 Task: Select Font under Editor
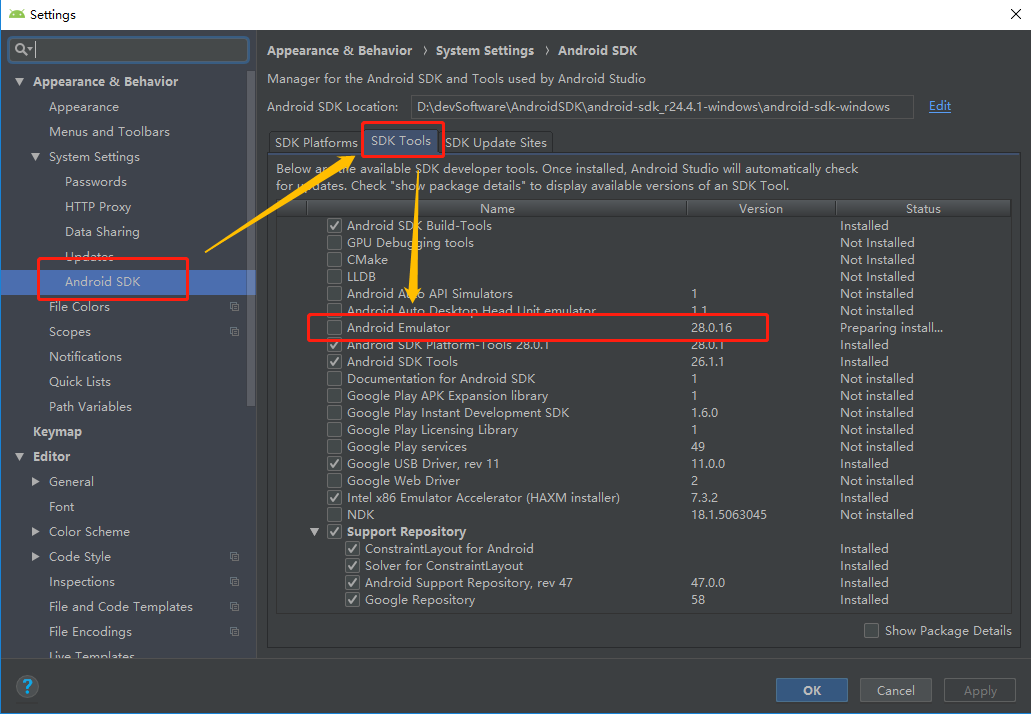coord(61,506)
